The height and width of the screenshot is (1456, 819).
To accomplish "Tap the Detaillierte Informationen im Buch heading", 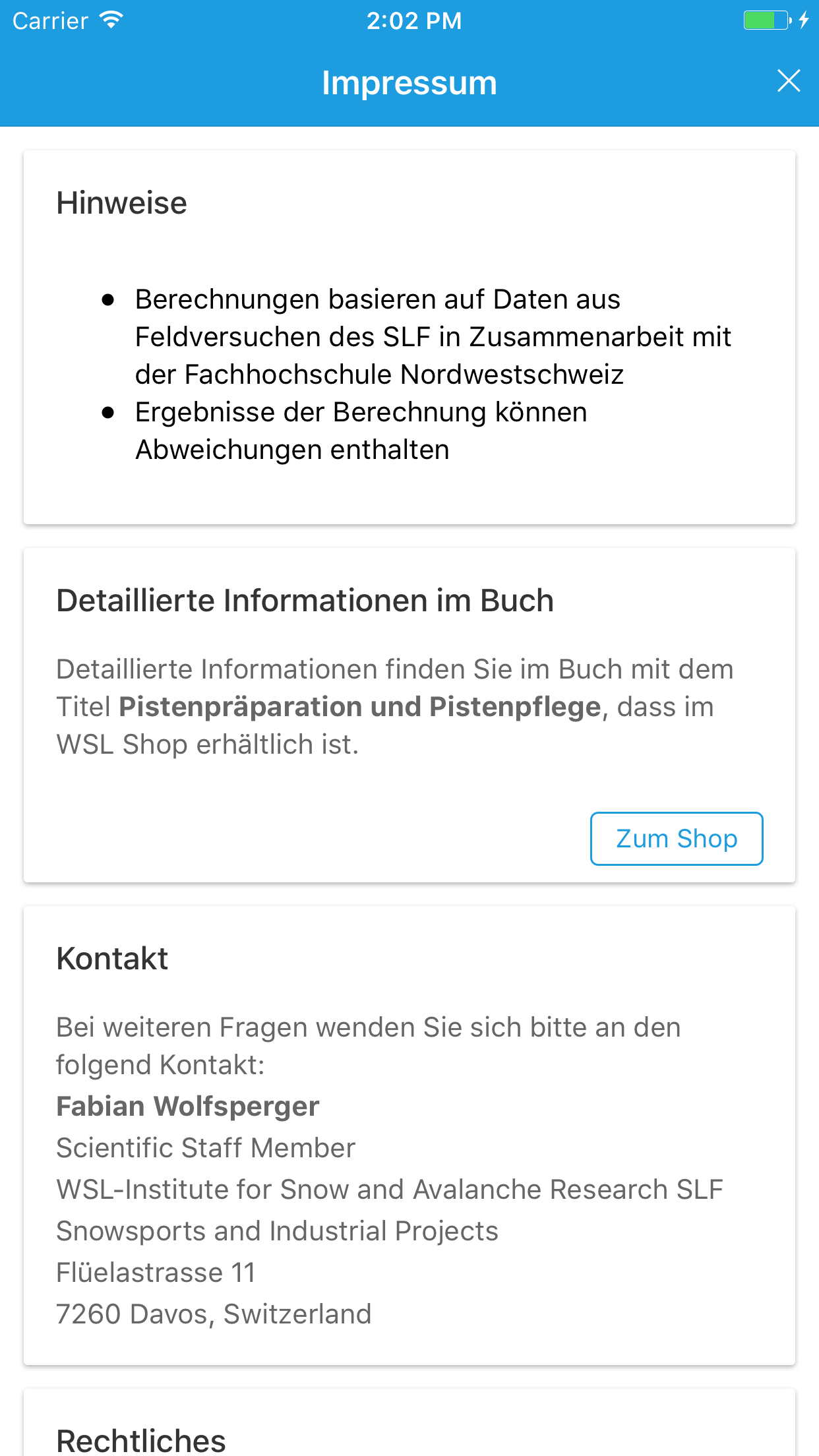I will 305,601.
